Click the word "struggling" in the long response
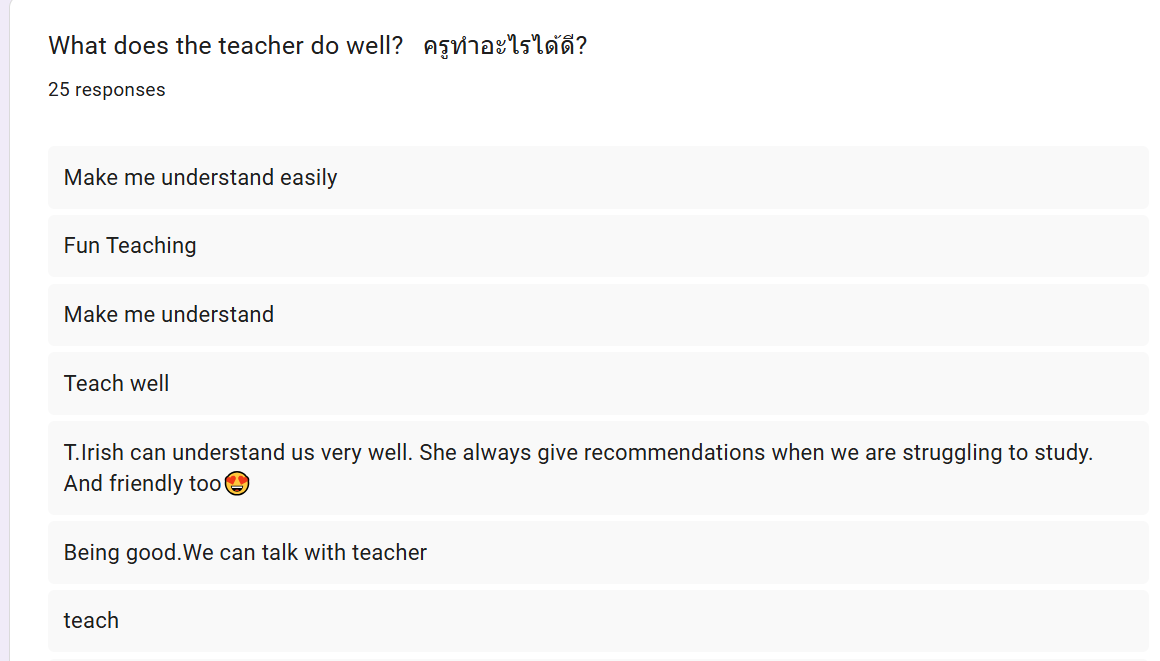The width and height of the screenshot is (1160, 661). (x=951, y=453)
